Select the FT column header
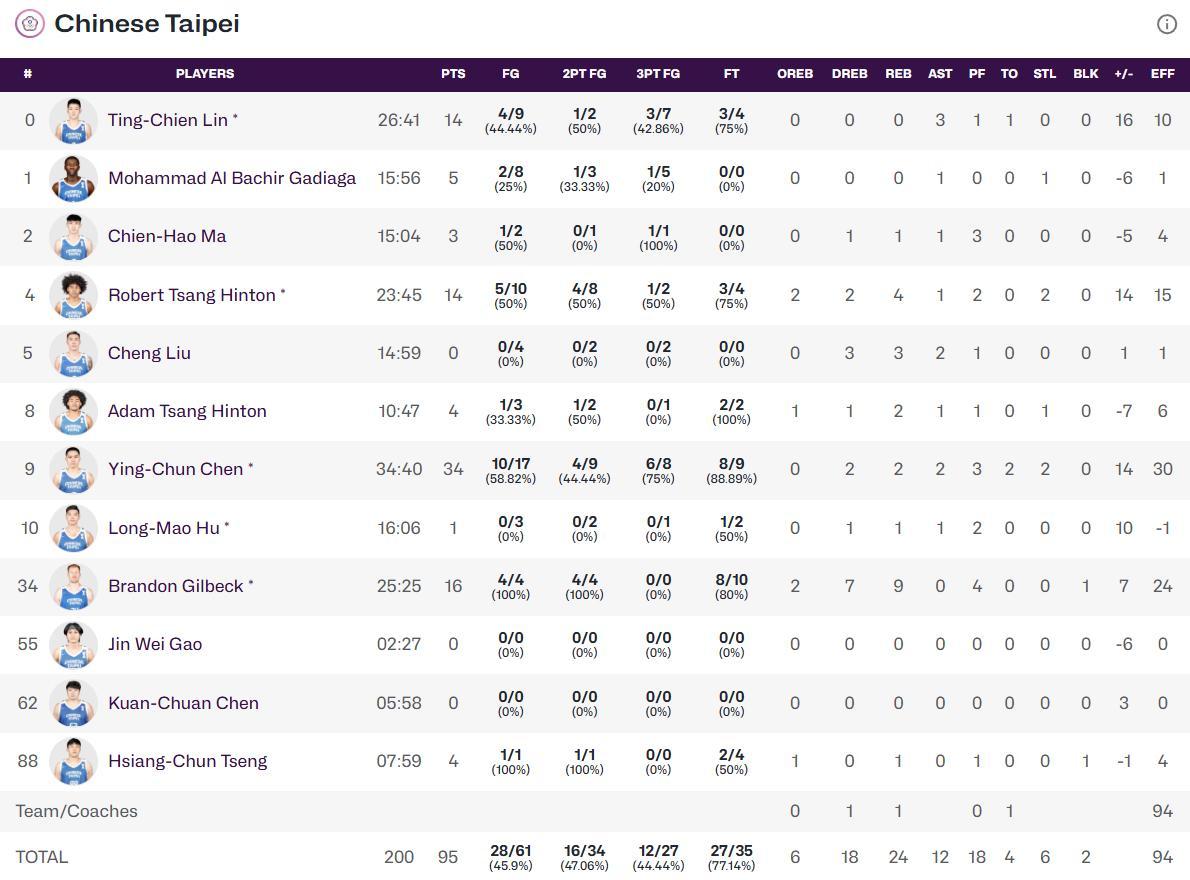The width and height of the screenshot is (1190, 880). tap(732, 74)
